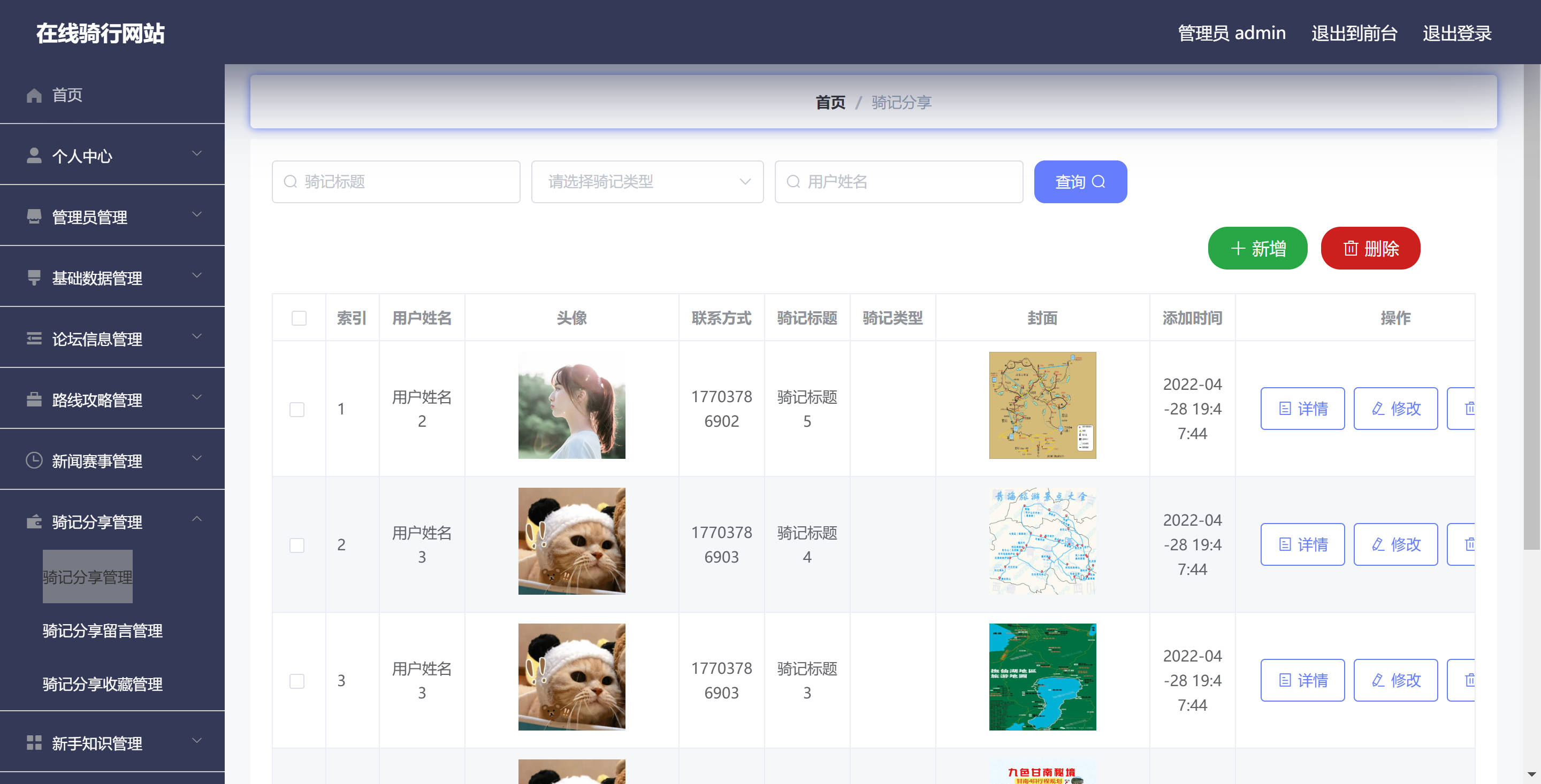Click 首页 in the breadcrumb
1541x784 pixels.
(830, 102)
